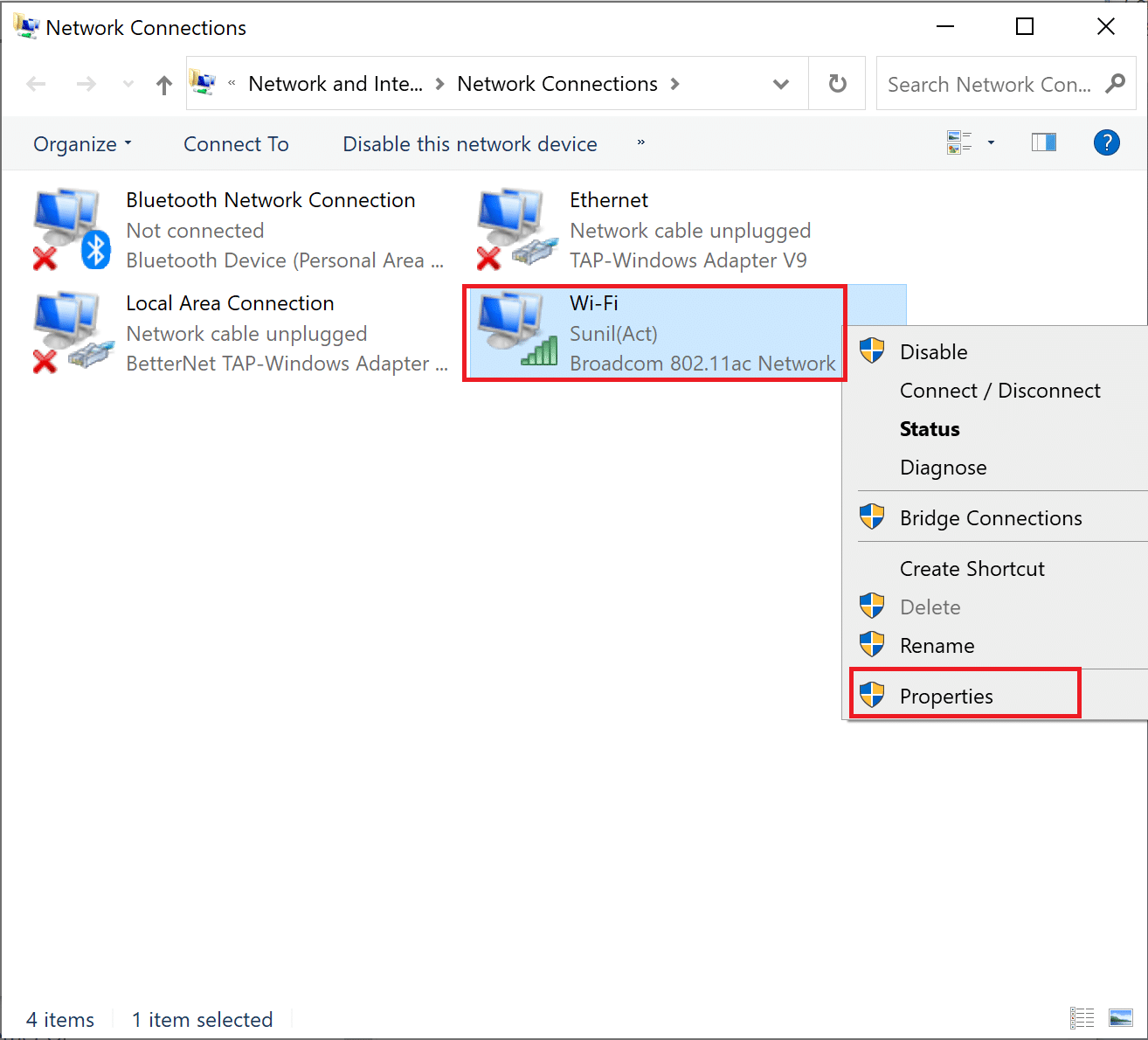Click Bridge Connections menu entry
Viewport: 1148px width, 1040px height.
[991, 518]
